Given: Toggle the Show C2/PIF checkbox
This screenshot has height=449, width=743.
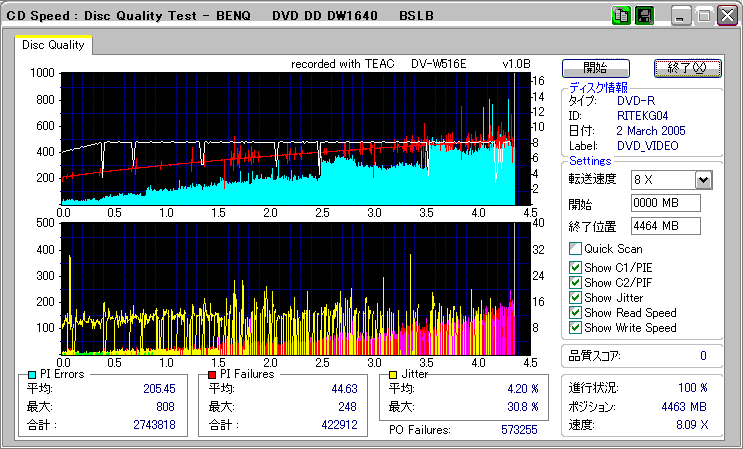Looking at the screenshot, I should coord(575,282).
